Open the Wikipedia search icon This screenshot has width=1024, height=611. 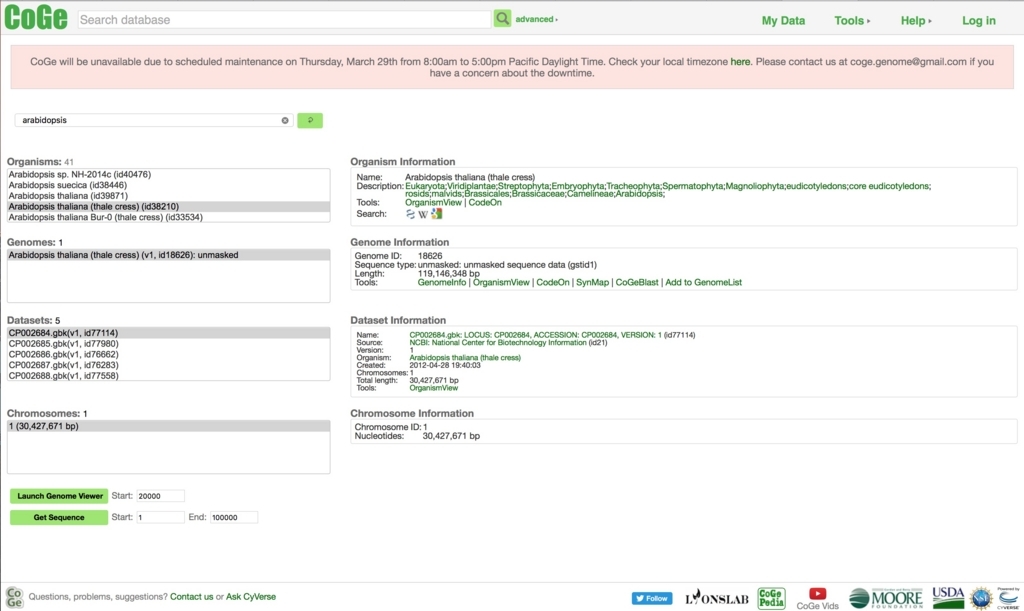pos(423,214)
